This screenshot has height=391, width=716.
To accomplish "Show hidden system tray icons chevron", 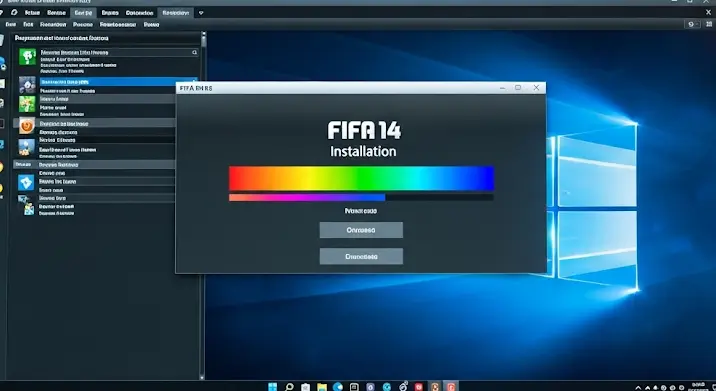I will tap(638, 388).
